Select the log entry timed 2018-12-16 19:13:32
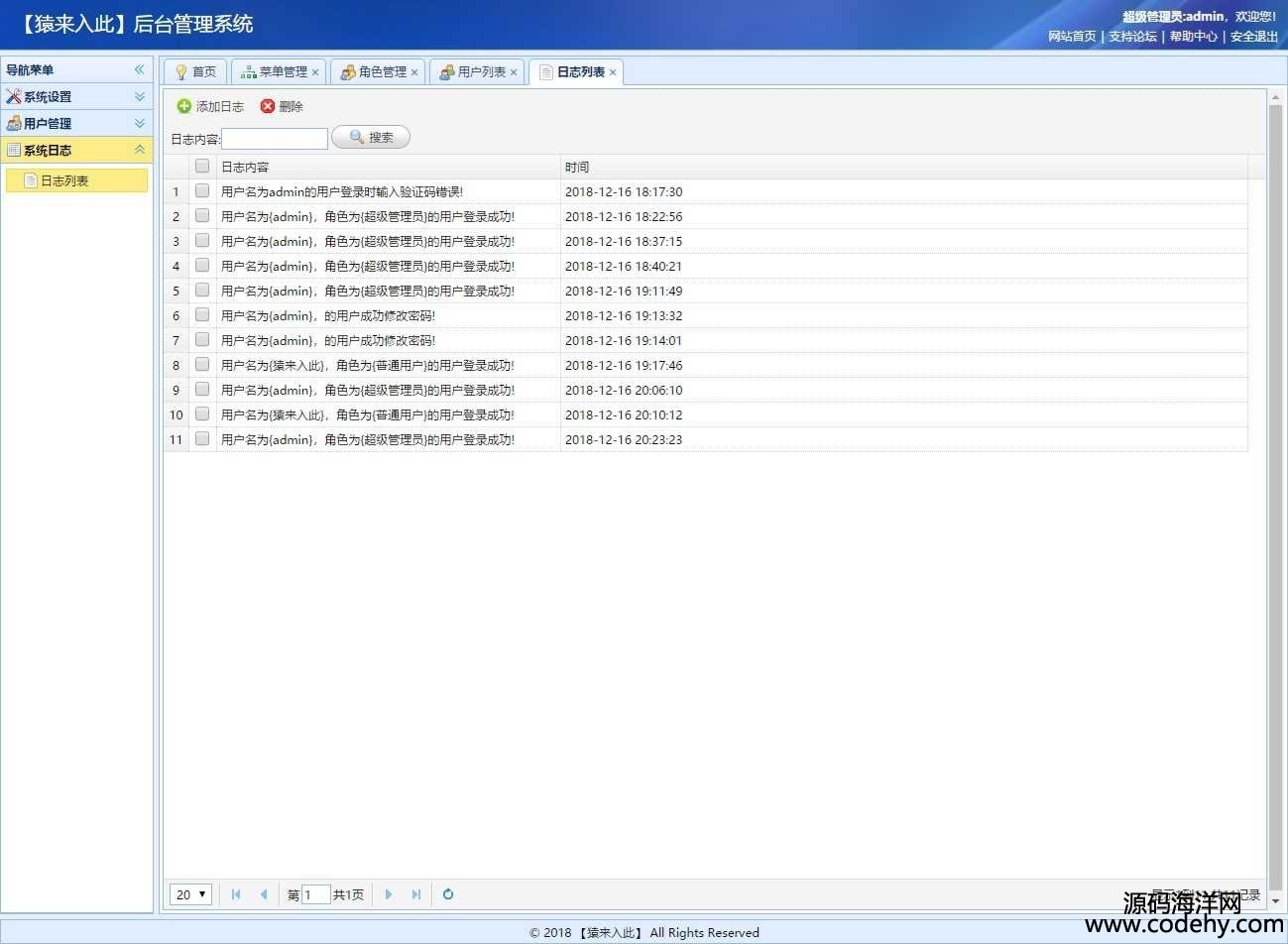 (x=705, y=315)
